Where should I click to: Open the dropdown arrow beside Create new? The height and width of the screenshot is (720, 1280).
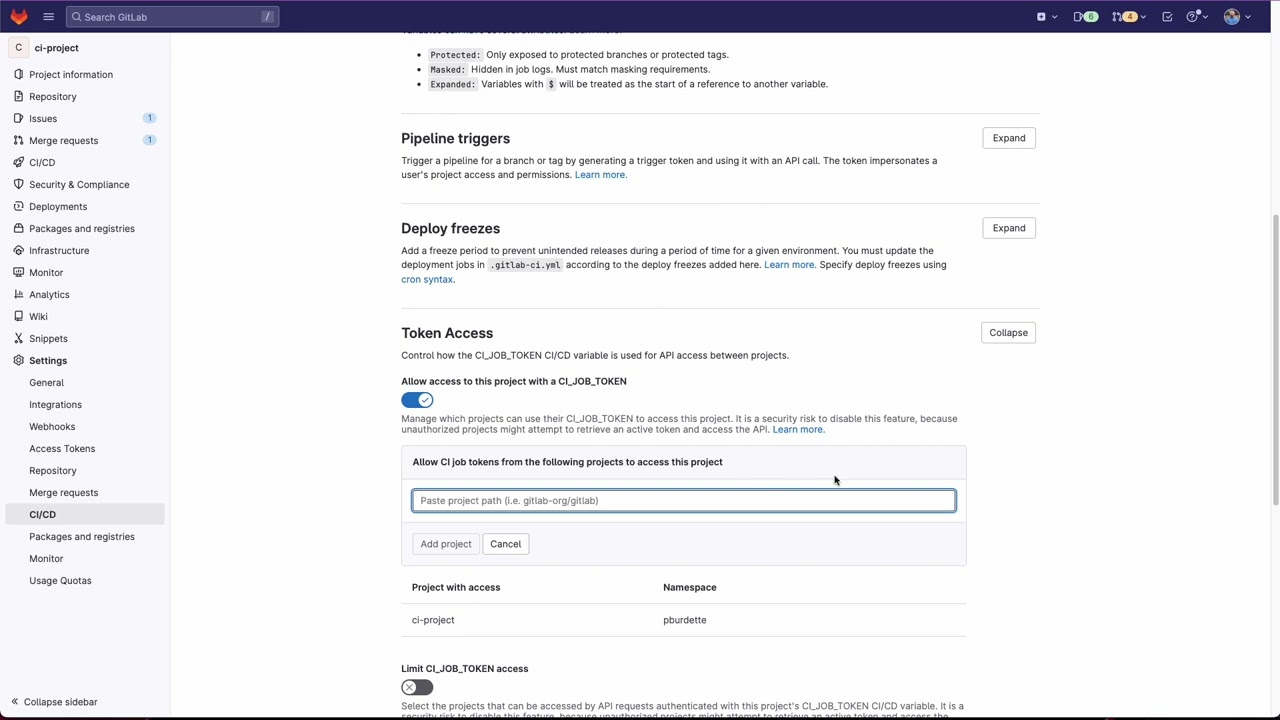1054,17
